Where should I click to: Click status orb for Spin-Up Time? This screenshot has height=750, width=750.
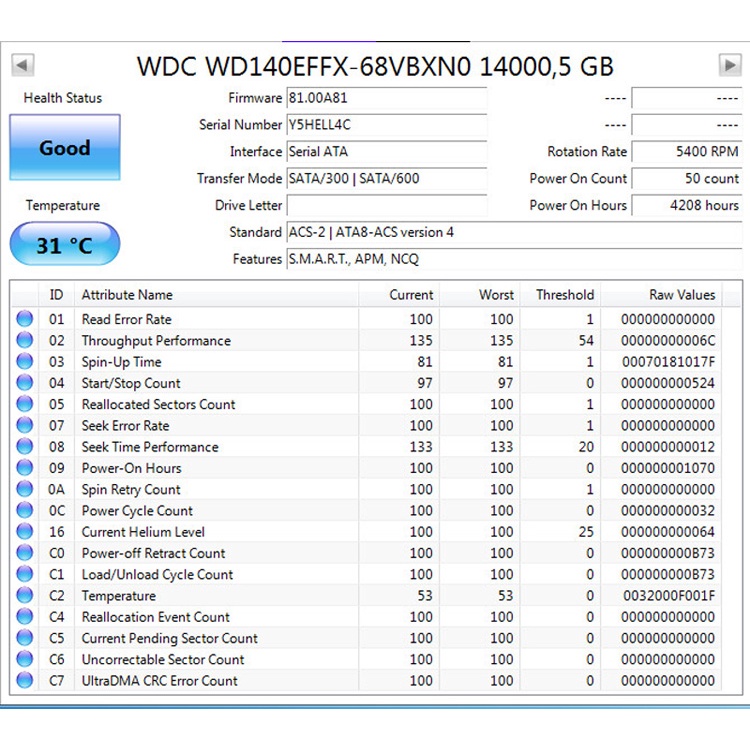click(x=25, y=361)
